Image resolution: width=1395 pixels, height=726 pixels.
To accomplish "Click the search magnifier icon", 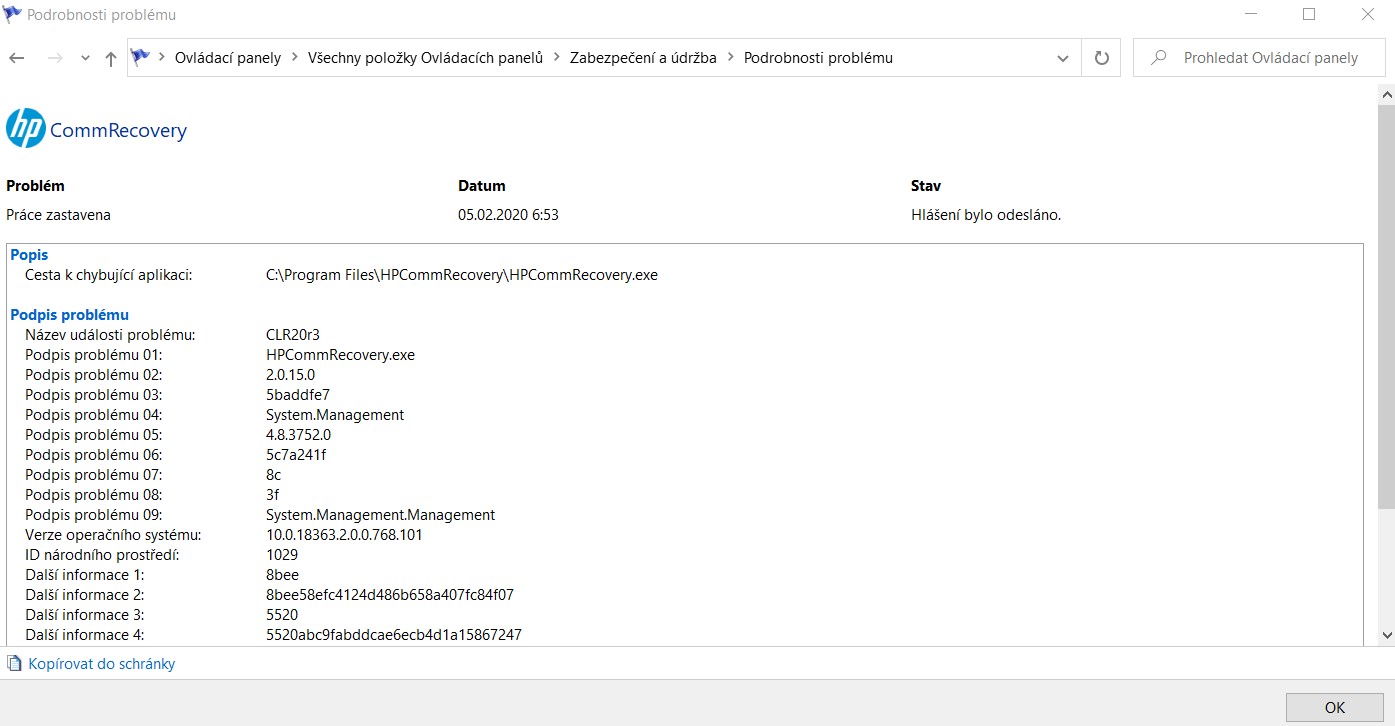I will pyautogui.click(x=1159, y=58).
